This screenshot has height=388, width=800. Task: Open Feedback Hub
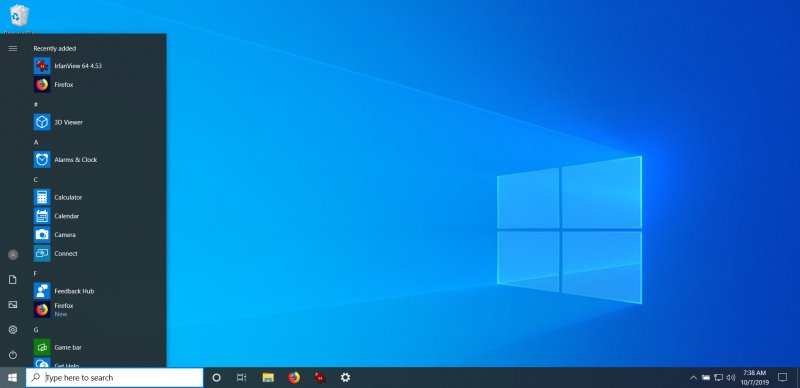tap(99, 291)
